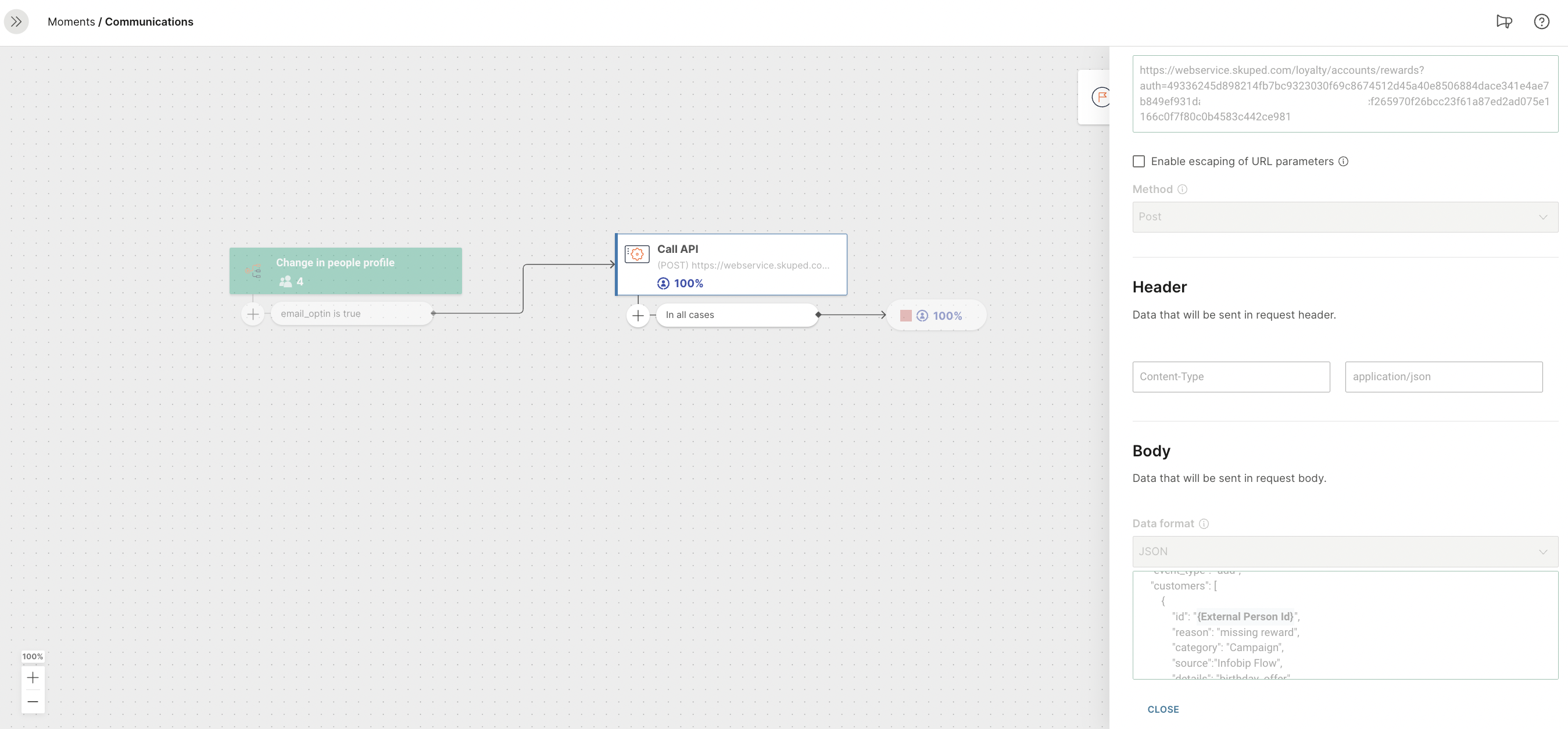Select the Change in people profile block

(x=345, y=271)
